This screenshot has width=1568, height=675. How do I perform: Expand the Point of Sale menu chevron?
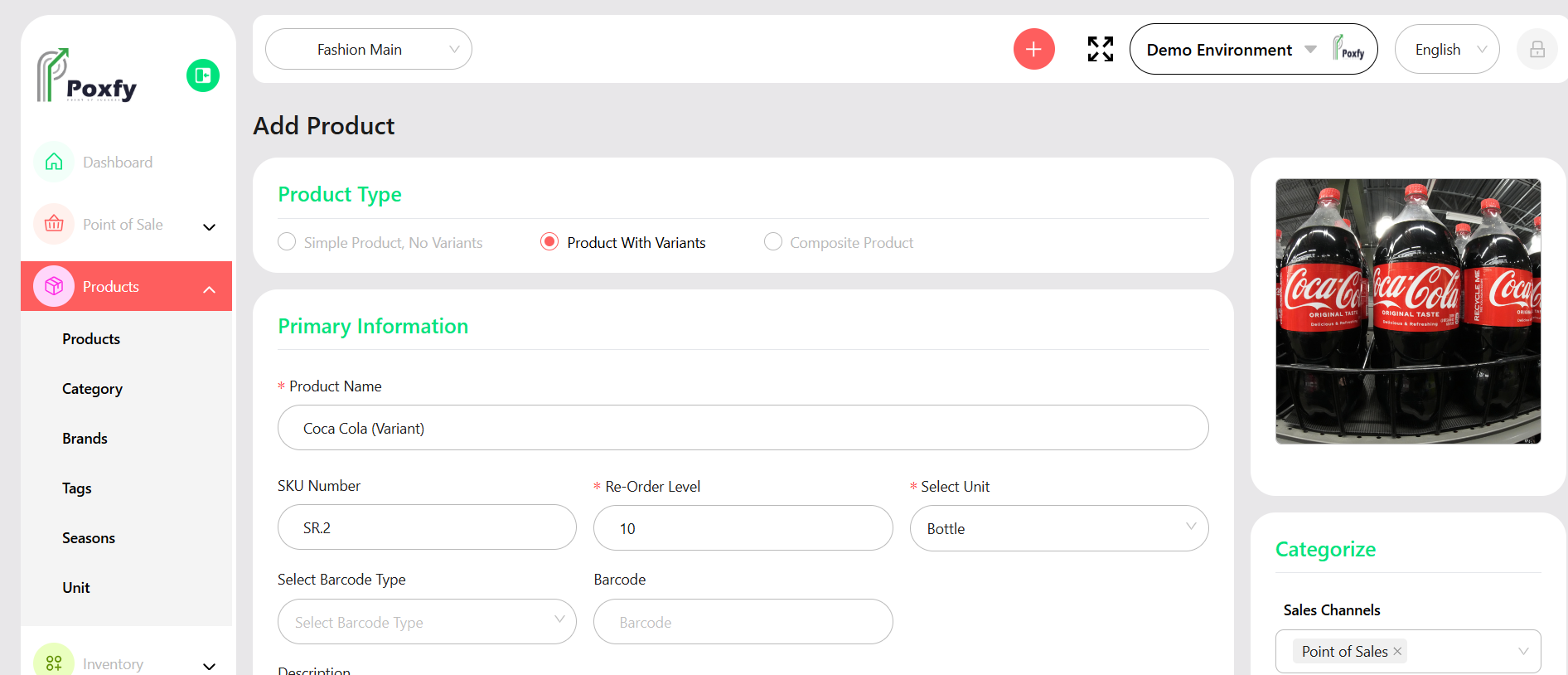pos(209,226)
